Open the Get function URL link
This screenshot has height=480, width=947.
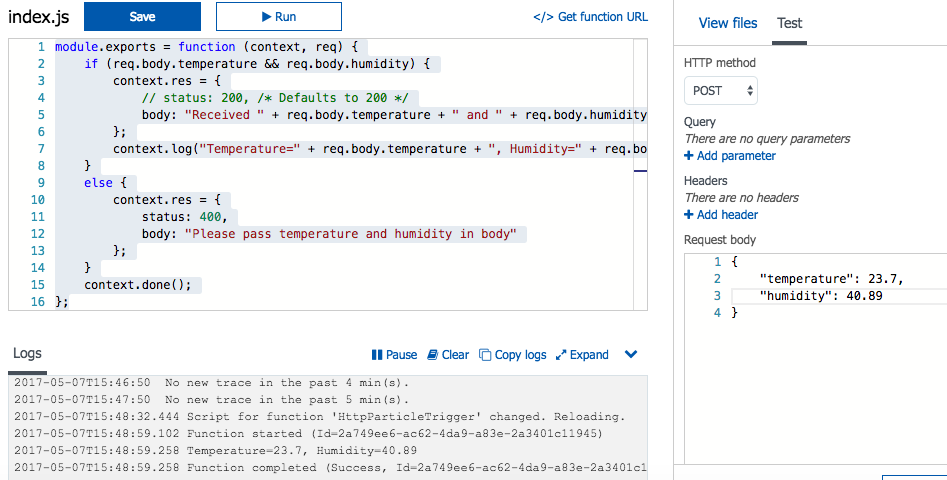[590, 17]
